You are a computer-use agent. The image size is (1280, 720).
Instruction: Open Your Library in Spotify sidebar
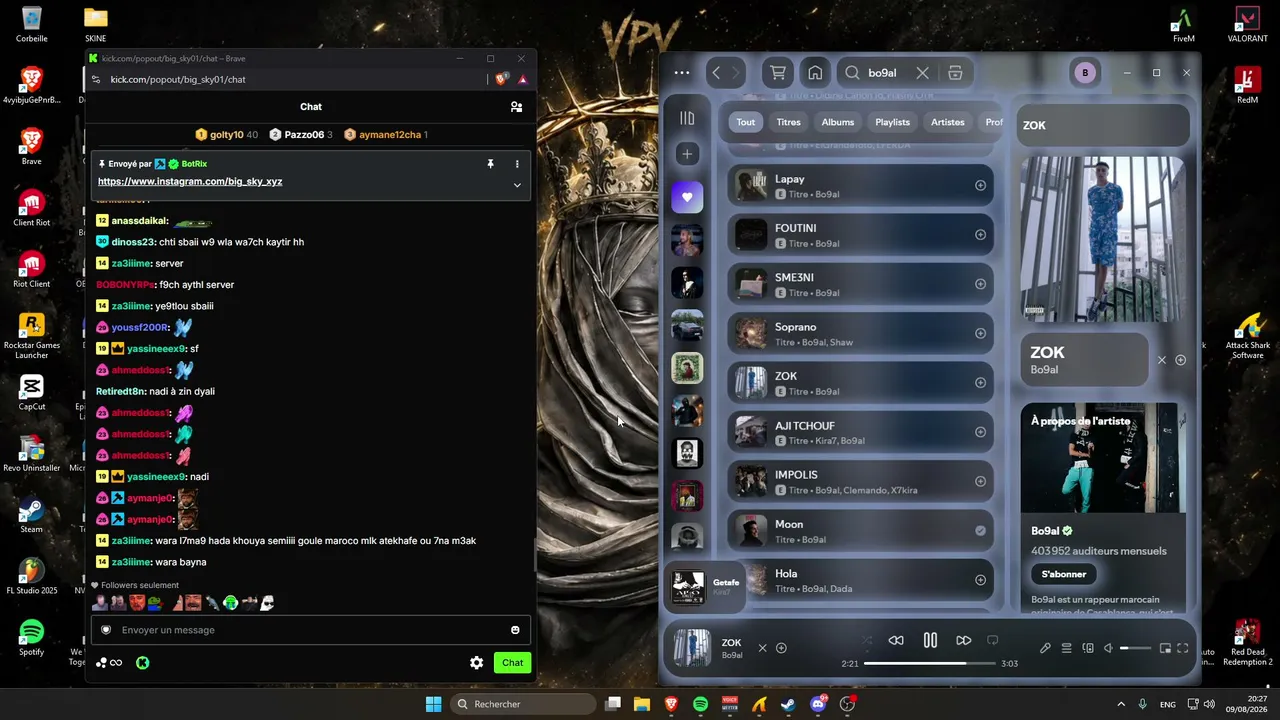(x=687, y=118)
